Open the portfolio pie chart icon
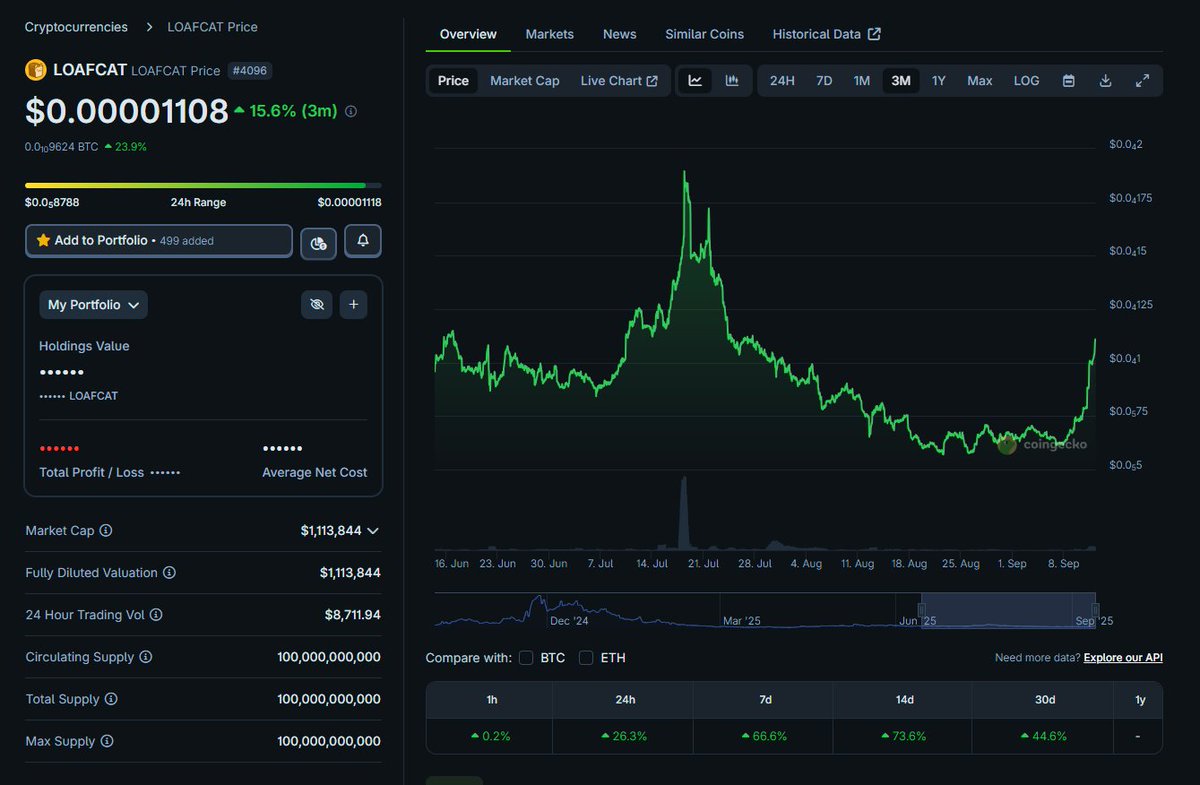Image resolution: width=1200 pixels, height=785 pixels. pyautogui.click(x=318, y=242)
